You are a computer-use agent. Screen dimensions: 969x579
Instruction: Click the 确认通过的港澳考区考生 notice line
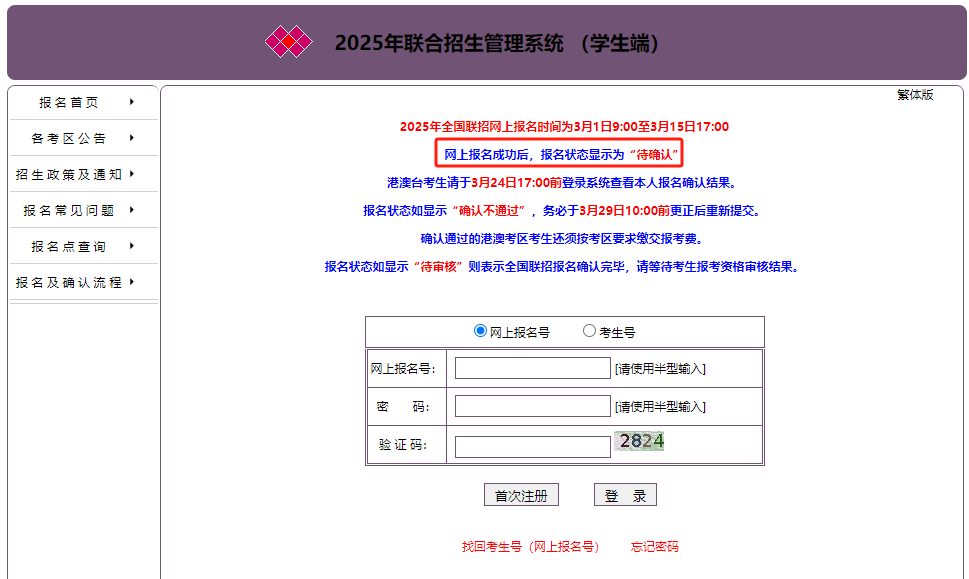[562, 239]
